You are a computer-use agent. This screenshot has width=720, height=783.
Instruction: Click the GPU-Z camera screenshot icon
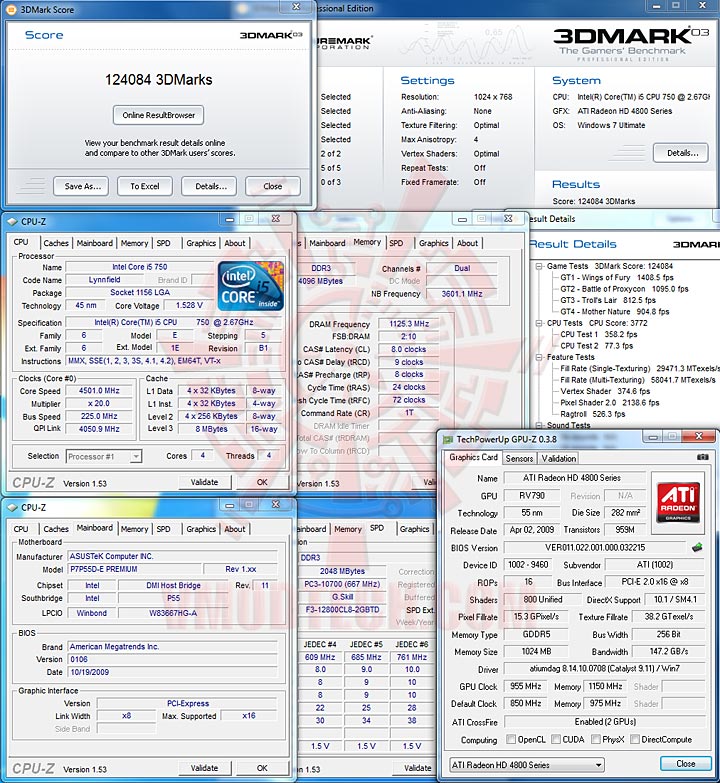(702, 457)
